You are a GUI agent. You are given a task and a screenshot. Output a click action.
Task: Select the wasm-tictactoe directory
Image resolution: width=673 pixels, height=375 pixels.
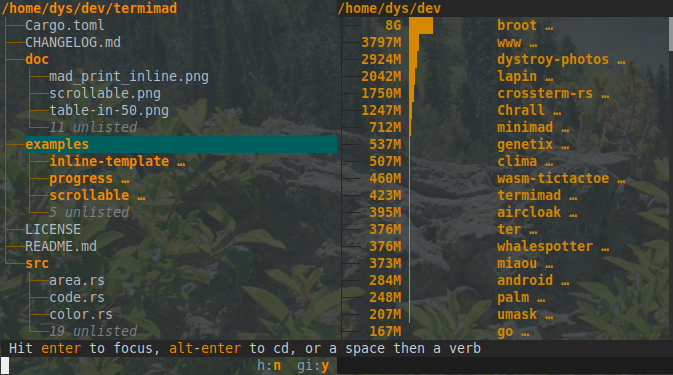tap(553, 178)
